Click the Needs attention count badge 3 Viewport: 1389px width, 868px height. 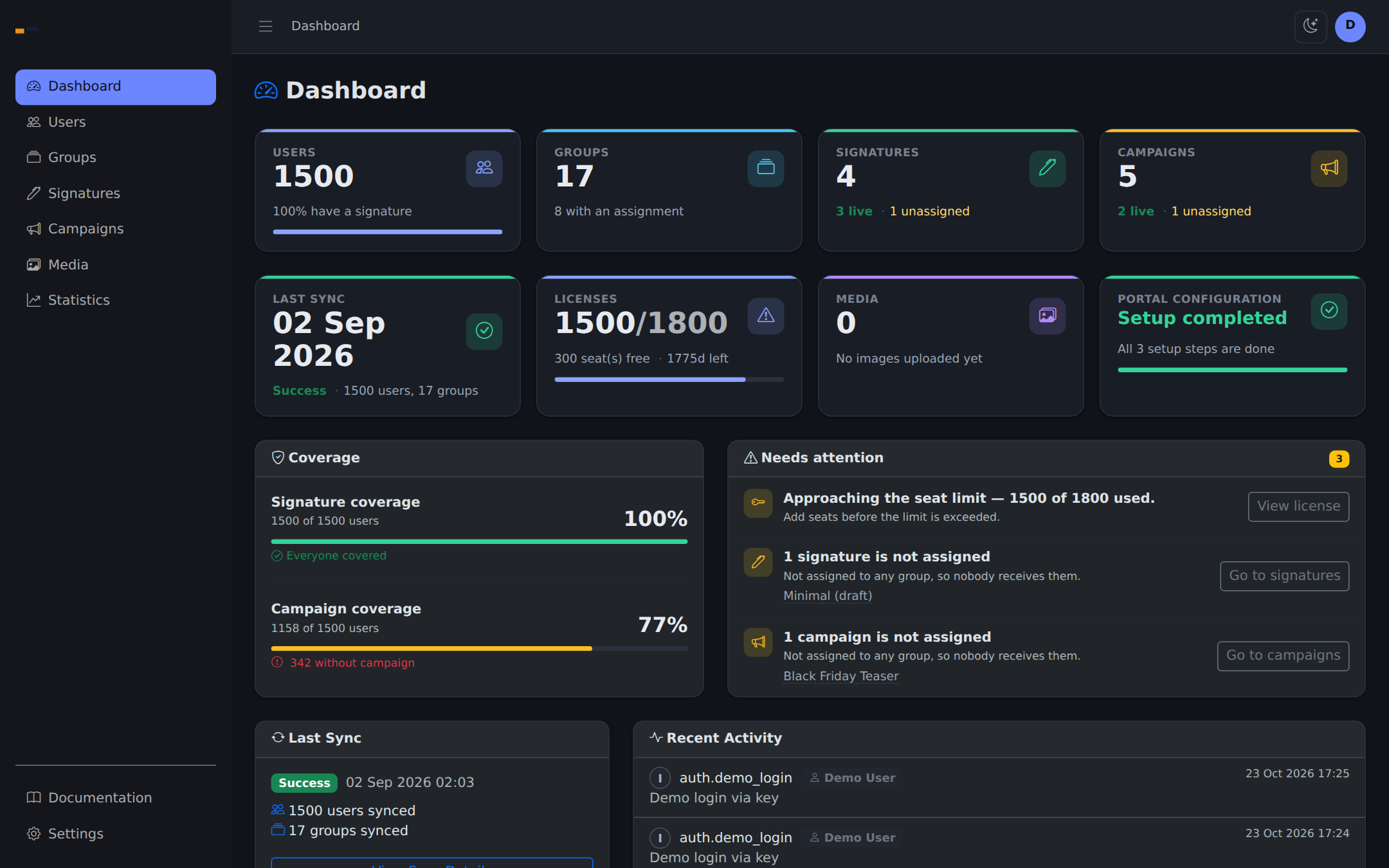(x=1339, y=458)
